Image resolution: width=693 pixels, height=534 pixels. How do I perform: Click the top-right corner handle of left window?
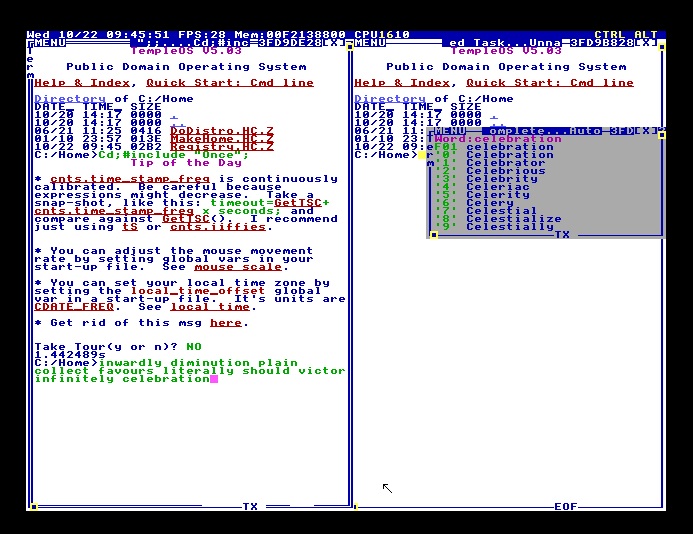[x=350, y=46]
